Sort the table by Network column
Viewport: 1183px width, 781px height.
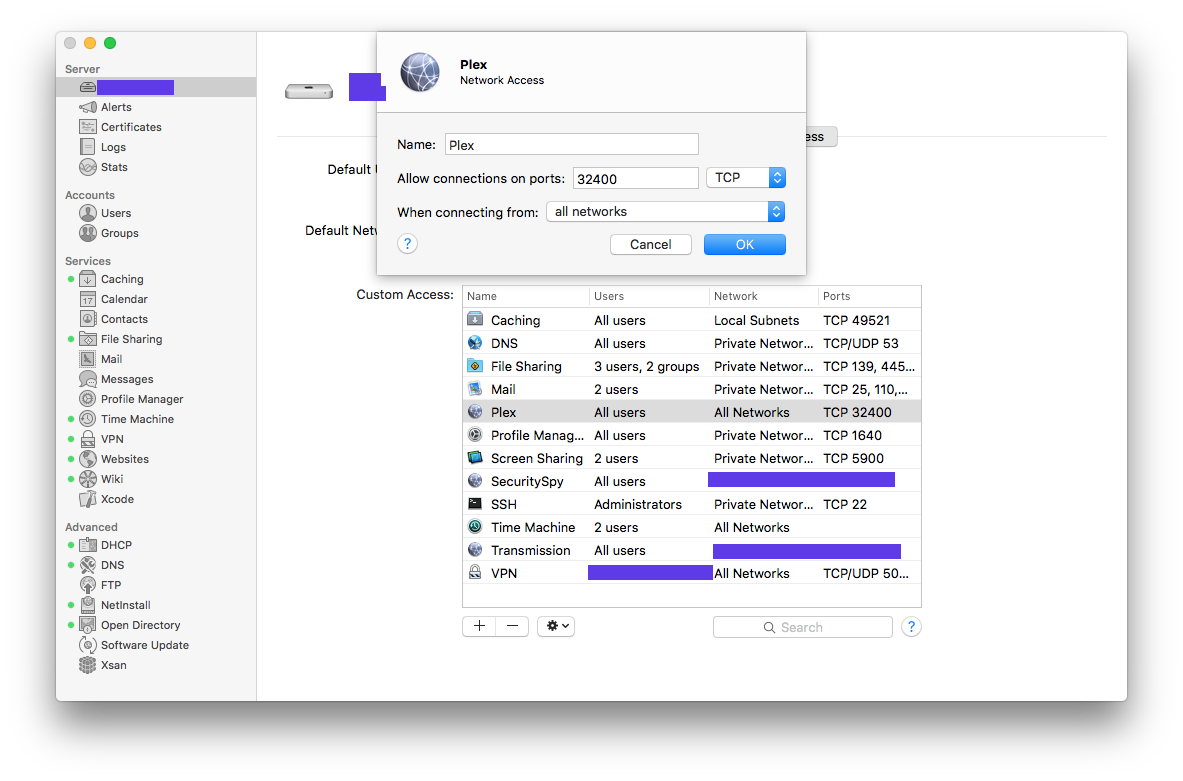(x=764, y=297)
